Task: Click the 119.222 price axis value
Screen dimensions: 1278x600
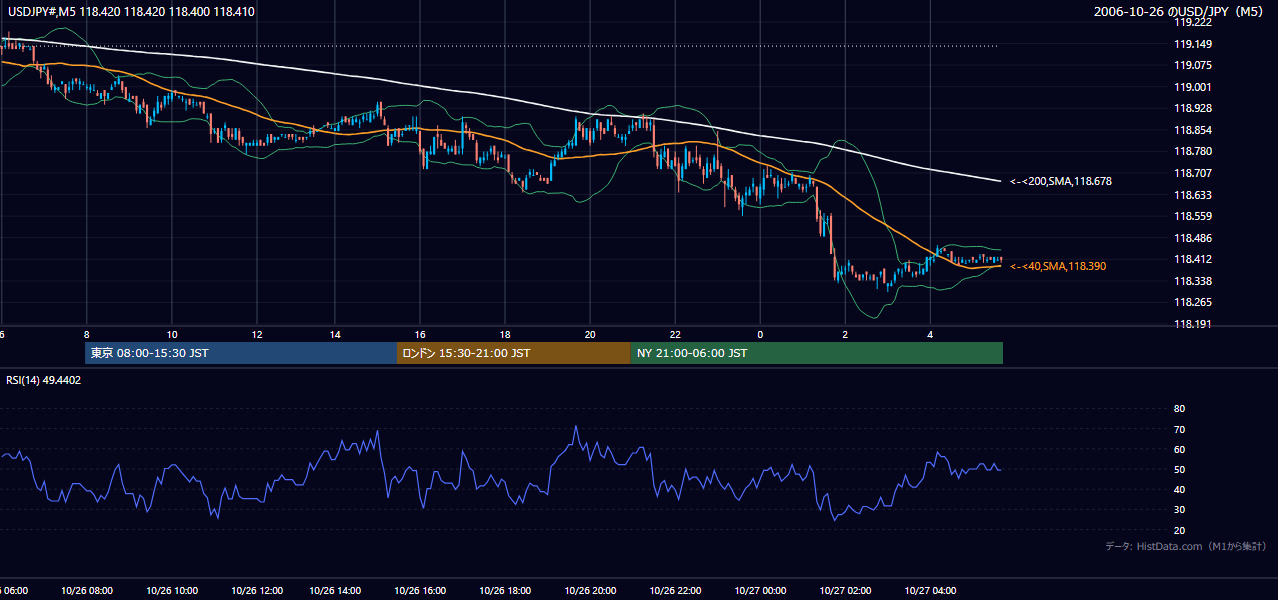Action: [1193, 22]
